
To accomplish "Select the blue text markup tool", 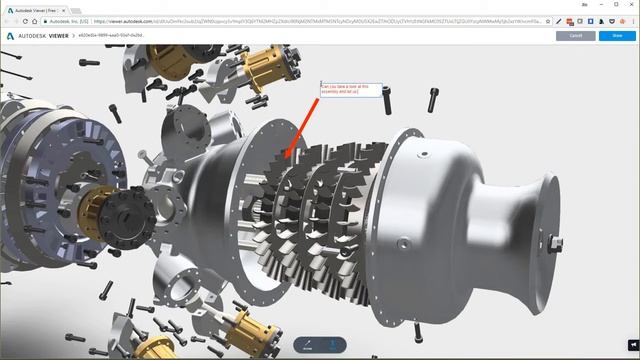I will tap(333, 344).
